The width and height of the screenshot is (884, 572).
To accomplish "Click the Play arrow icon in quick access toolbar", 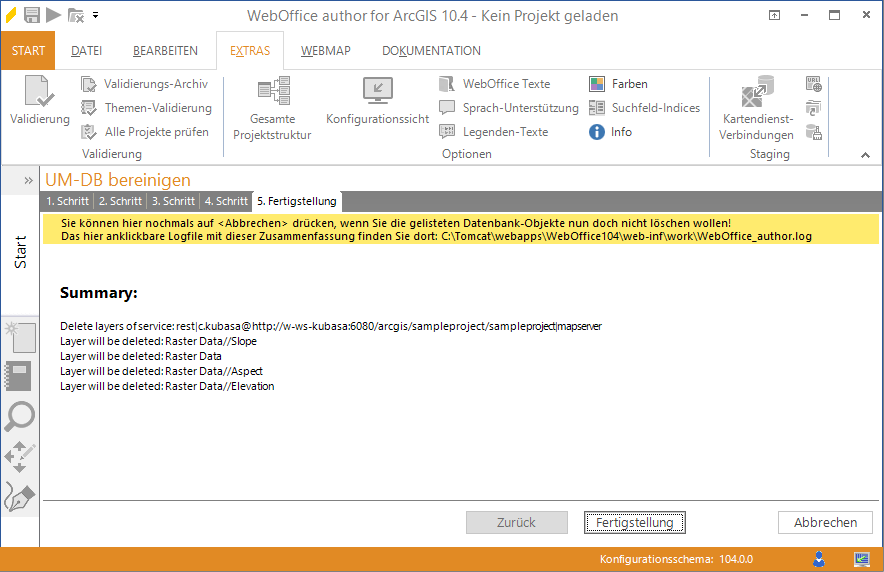I will pos(54,15).
